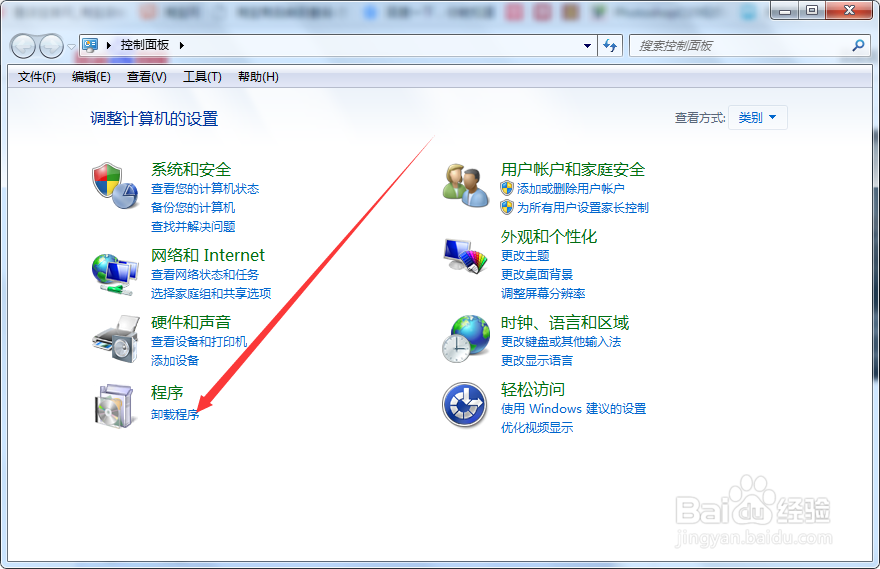880x569 pixels.
Task: Click shield icon beside 为所有用户设置家长控制
Action: (507, 208)
